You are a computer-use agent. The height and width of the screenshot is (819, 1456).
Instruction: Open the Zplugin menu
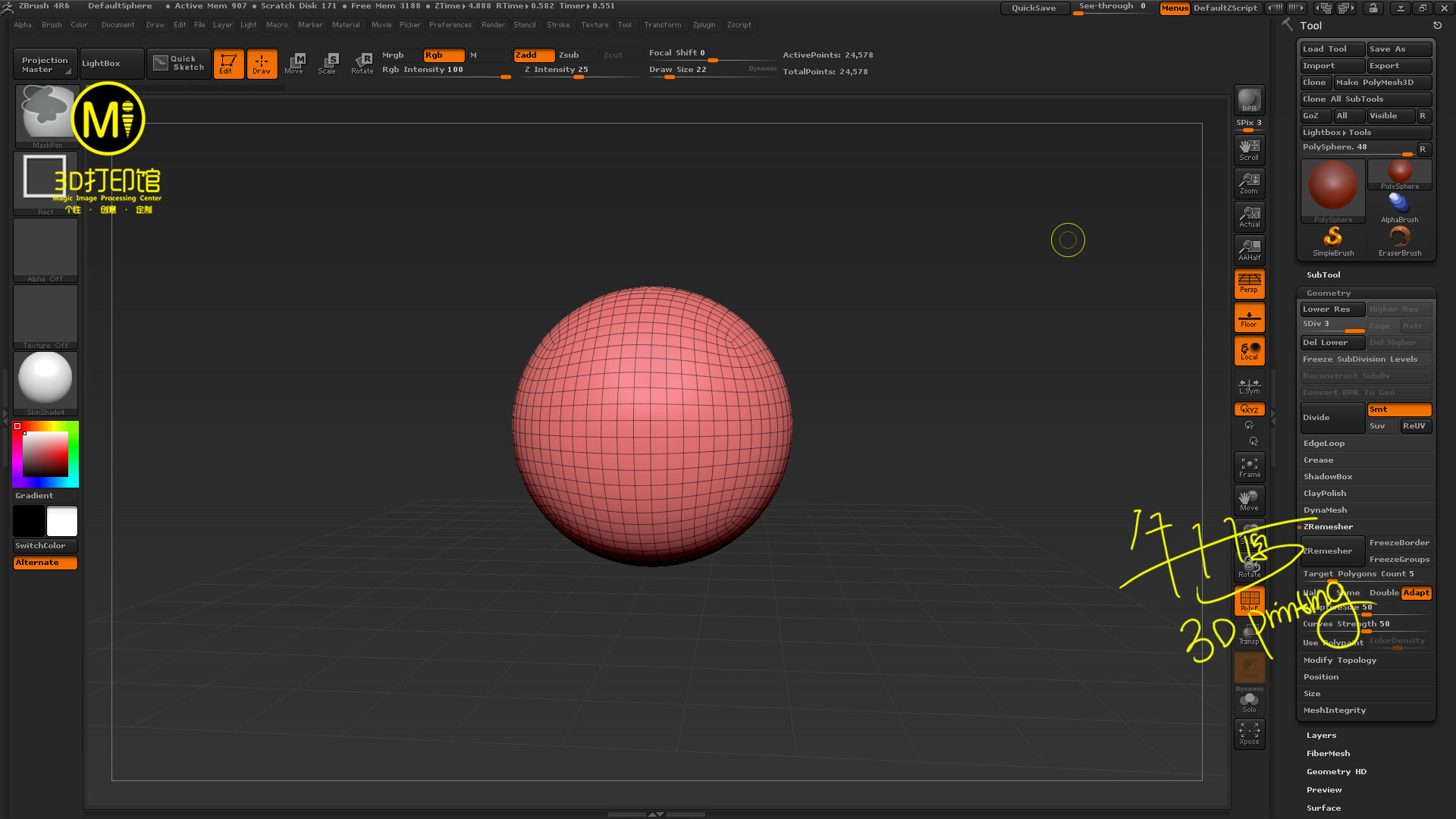click(x=704, y=25)
